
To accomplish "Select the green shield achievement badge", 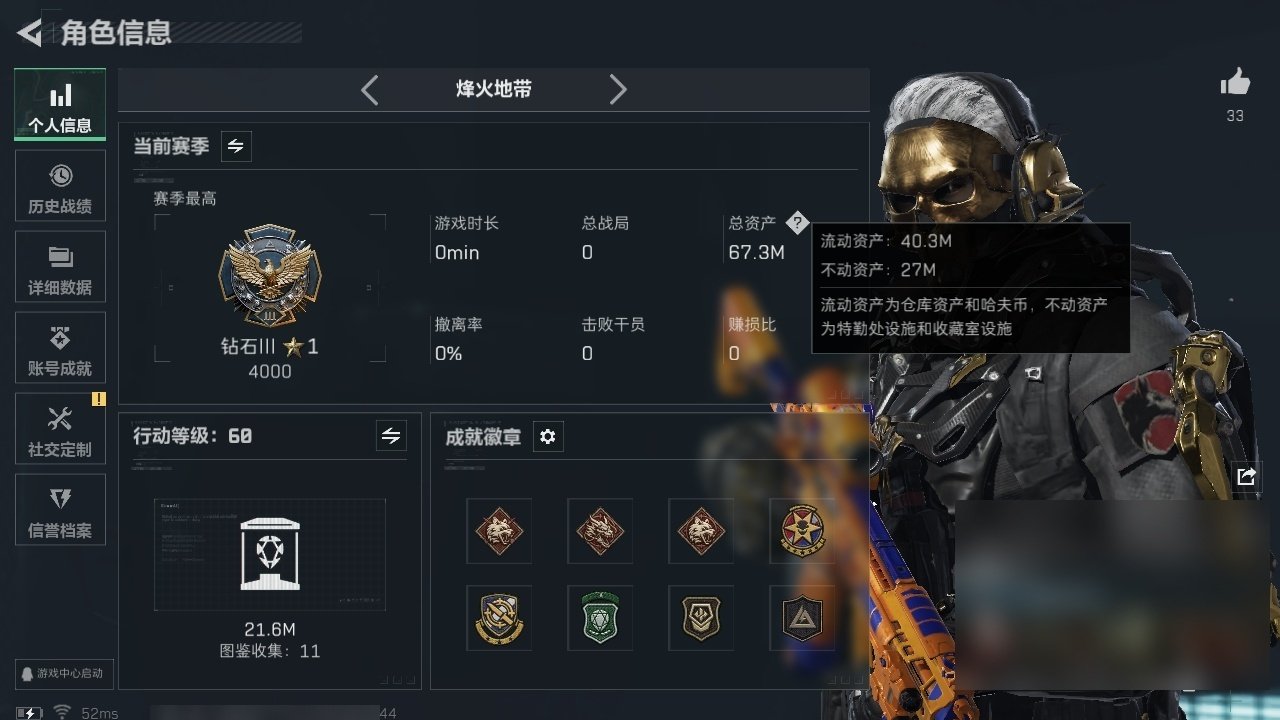I will (x=600, y=618).
